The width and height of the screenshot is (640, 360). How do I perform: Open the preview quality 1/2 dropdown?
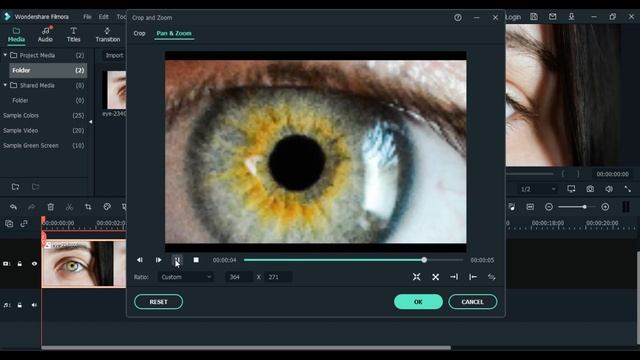pos(538,189)
